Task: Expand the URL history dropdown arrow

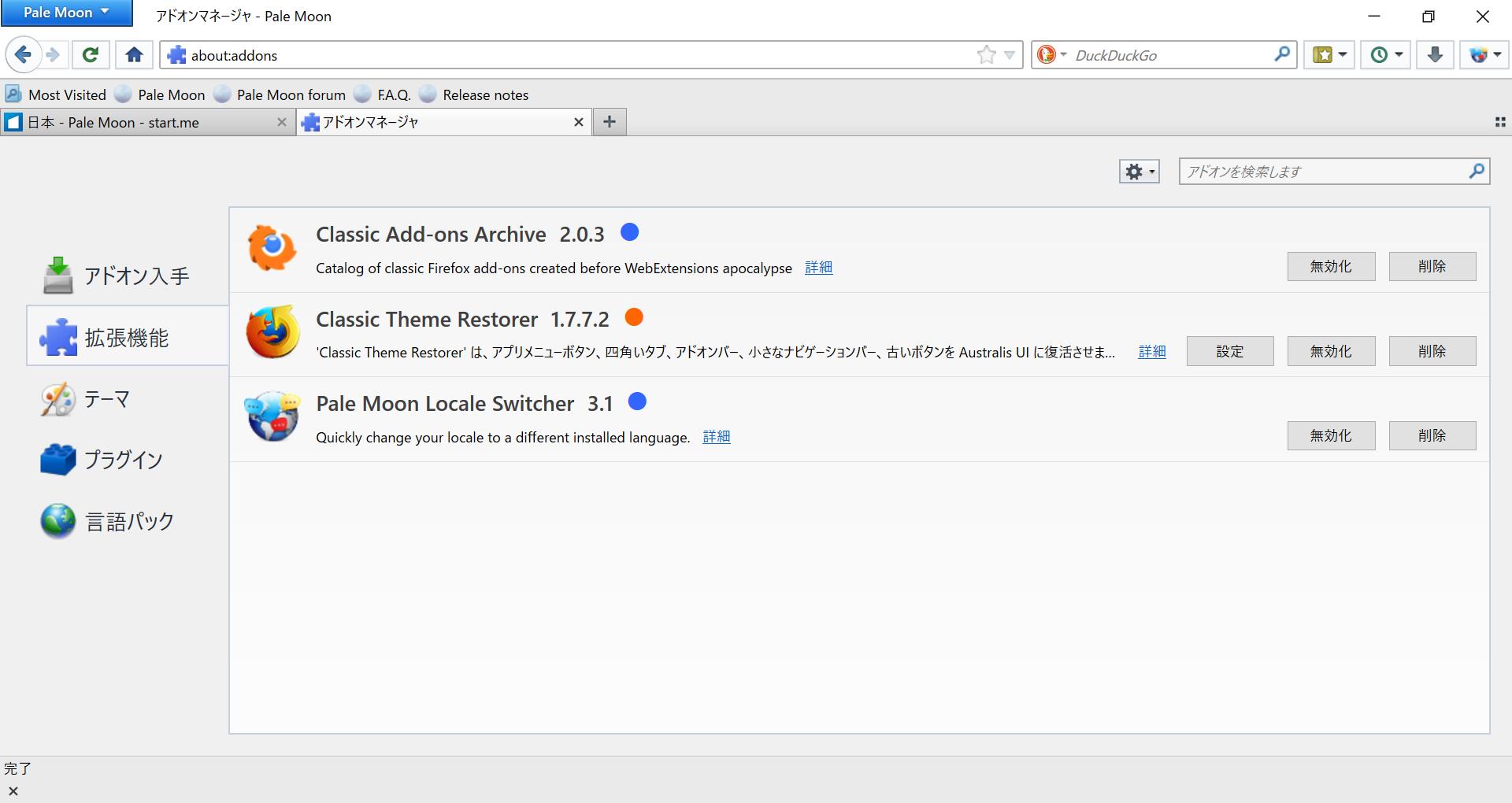Action: click(x=1009, y=55)
